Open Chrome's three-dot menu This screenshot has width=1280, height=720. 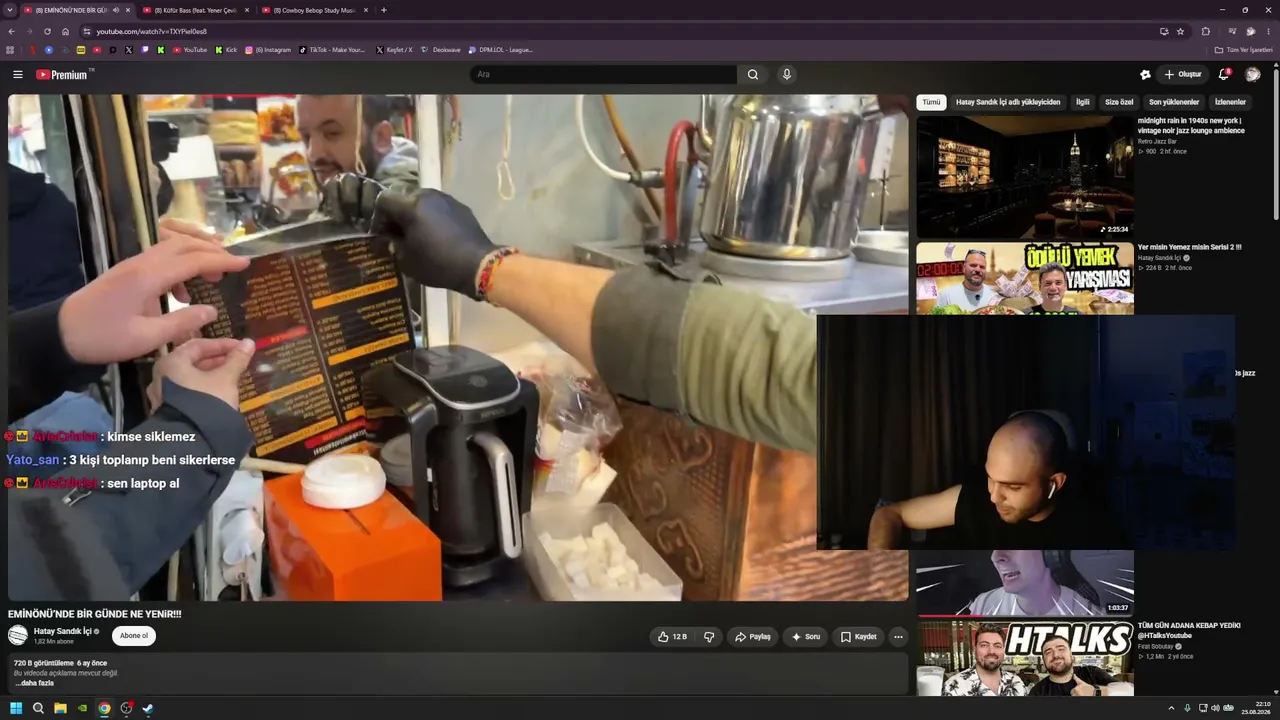1268,31
